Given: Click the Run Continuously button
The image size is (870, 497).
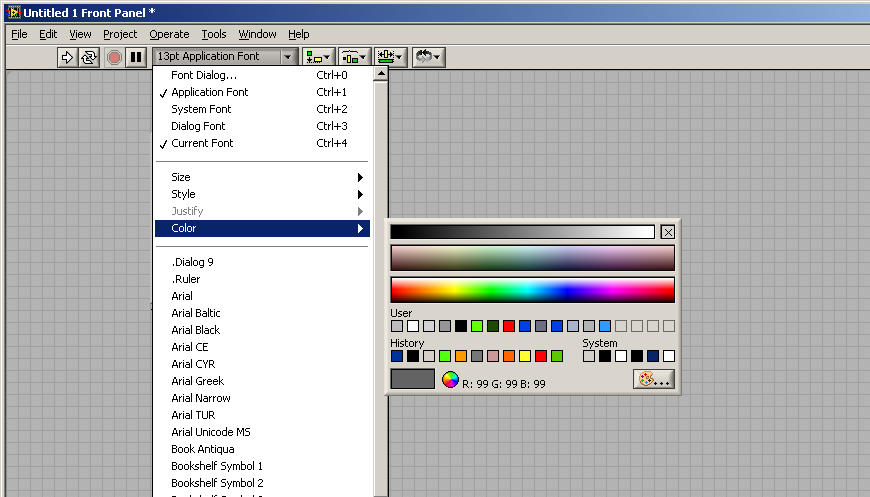Looking at the screenshot, I should (x=89, y=57).
